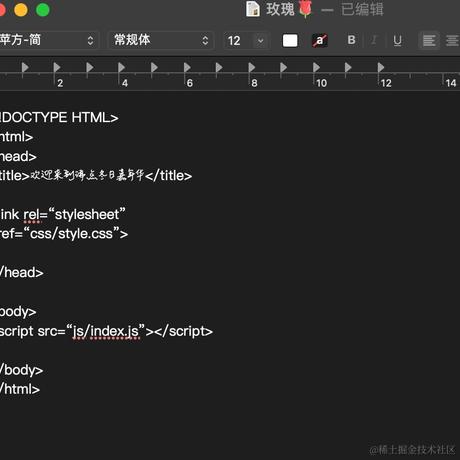Image resolution: width=460 pixels, height=460 pixels.
Task: Click the css/style.css path text
Action: (x=72, y=234)
